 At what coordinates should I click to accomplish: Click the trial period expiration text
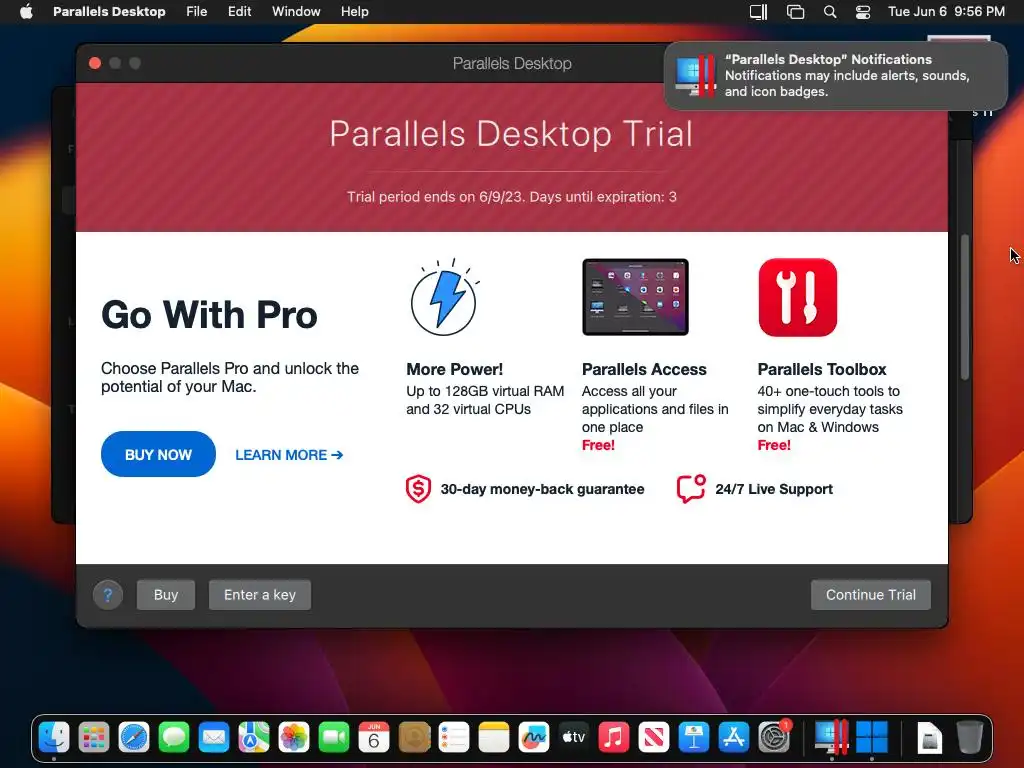(511, 197)
